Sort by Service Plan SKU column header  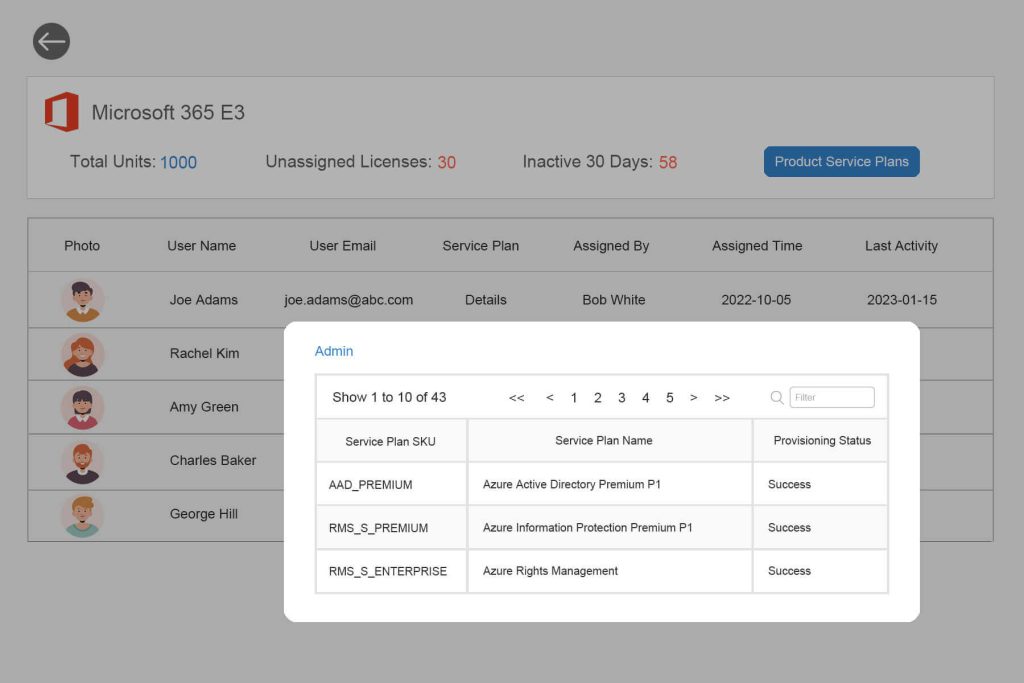[391, 441]
